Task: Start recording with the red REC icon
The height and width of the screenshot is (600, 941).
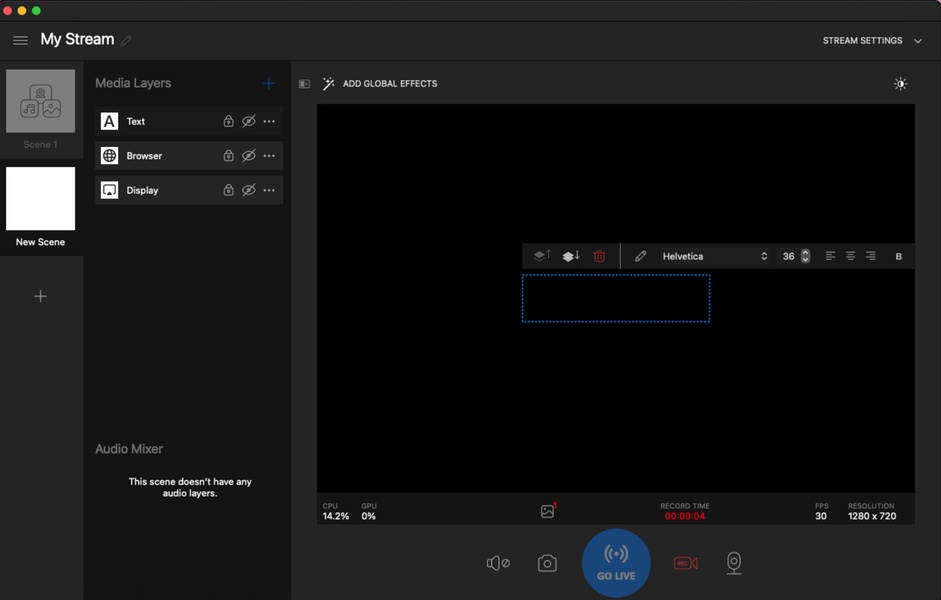Action: pyautogui.click(x=685, y=564)
